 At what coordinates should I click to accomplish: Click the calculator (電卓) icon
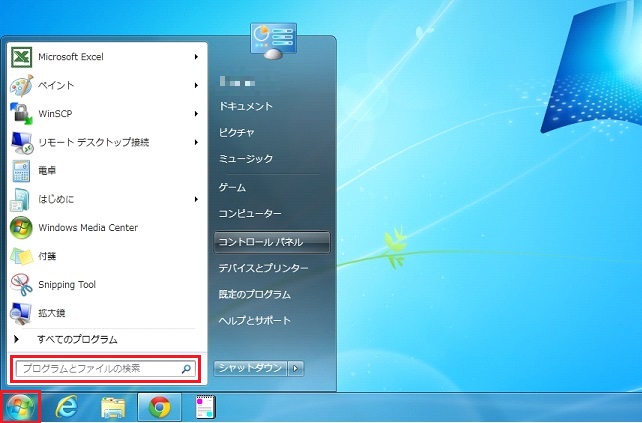point(21,171)
